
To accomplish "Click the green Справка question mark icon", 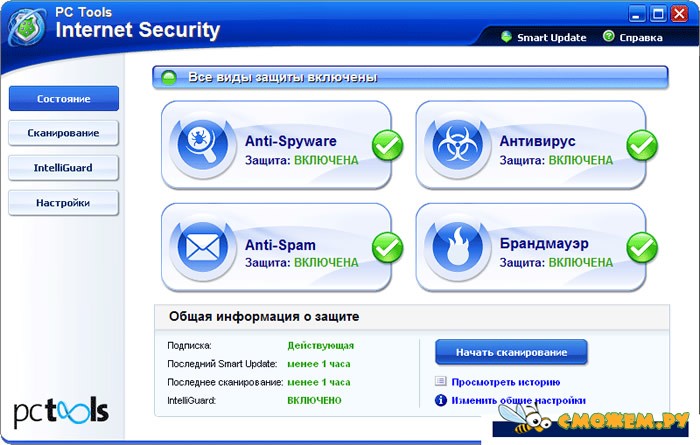I will tap(608, 36).
